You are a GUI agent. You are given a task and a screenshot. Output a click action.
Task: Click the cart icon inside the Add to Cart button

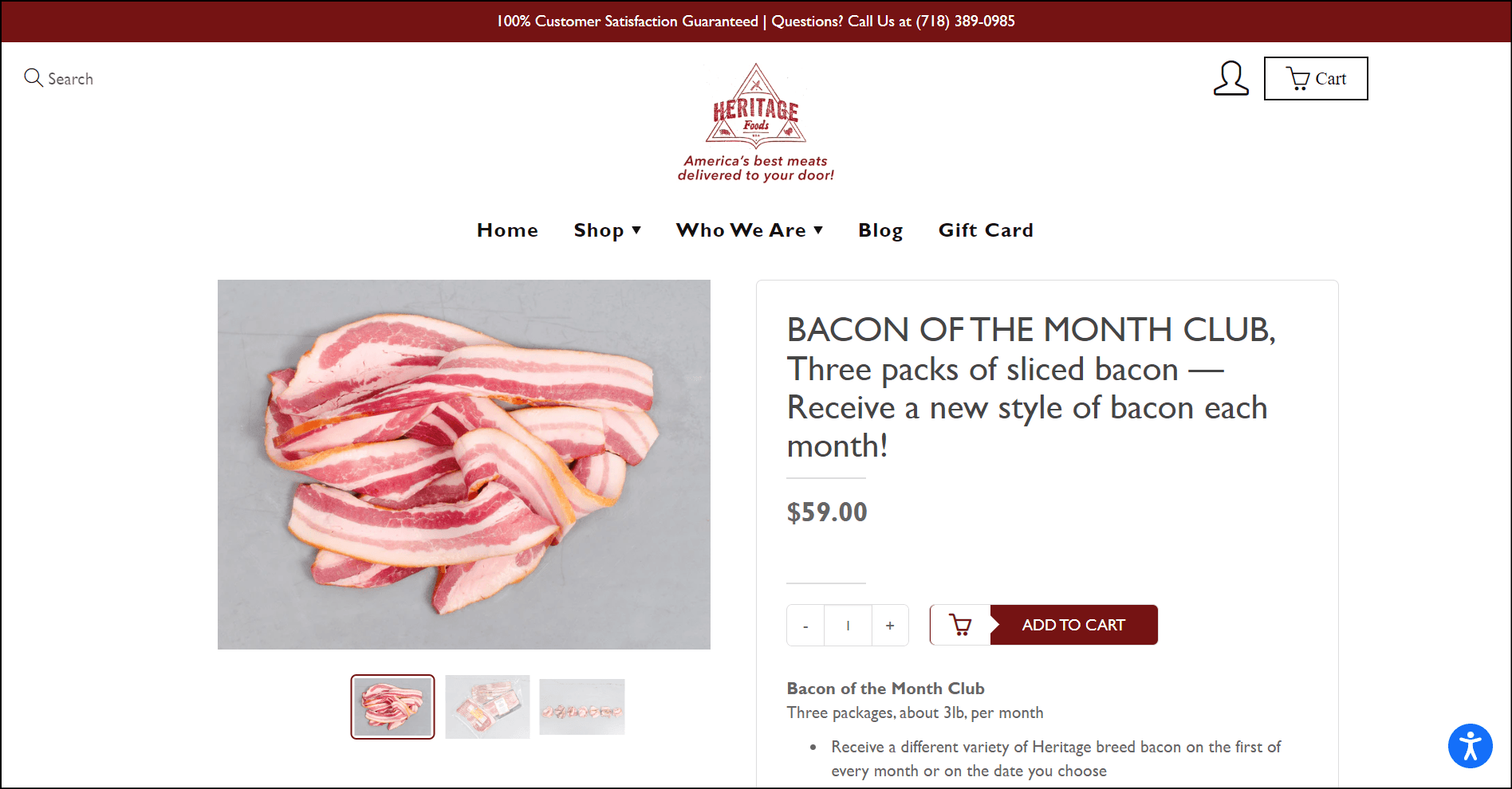coord(960,625)
